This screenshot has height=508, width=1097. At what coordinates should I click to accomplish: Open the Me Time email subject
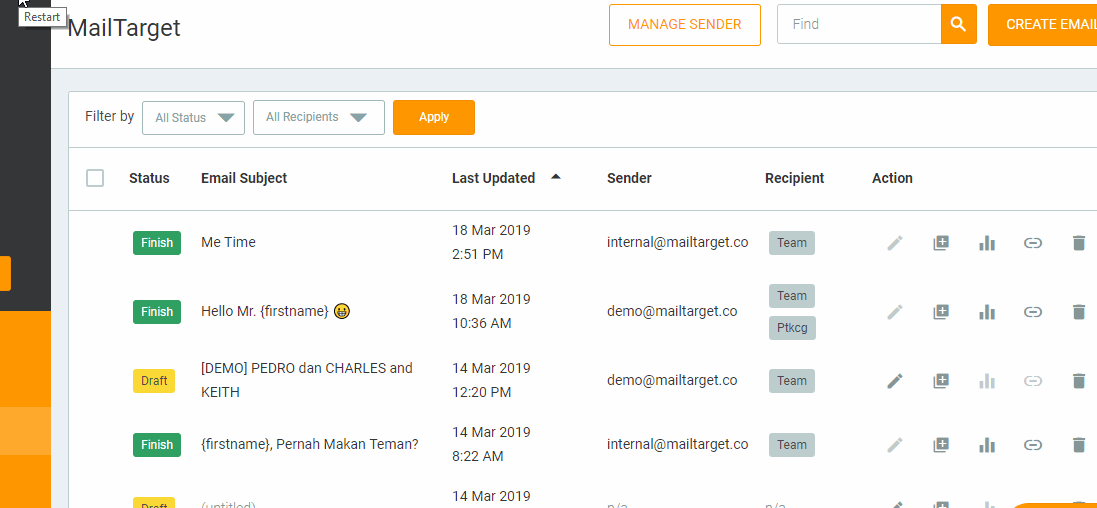point(228,242)
